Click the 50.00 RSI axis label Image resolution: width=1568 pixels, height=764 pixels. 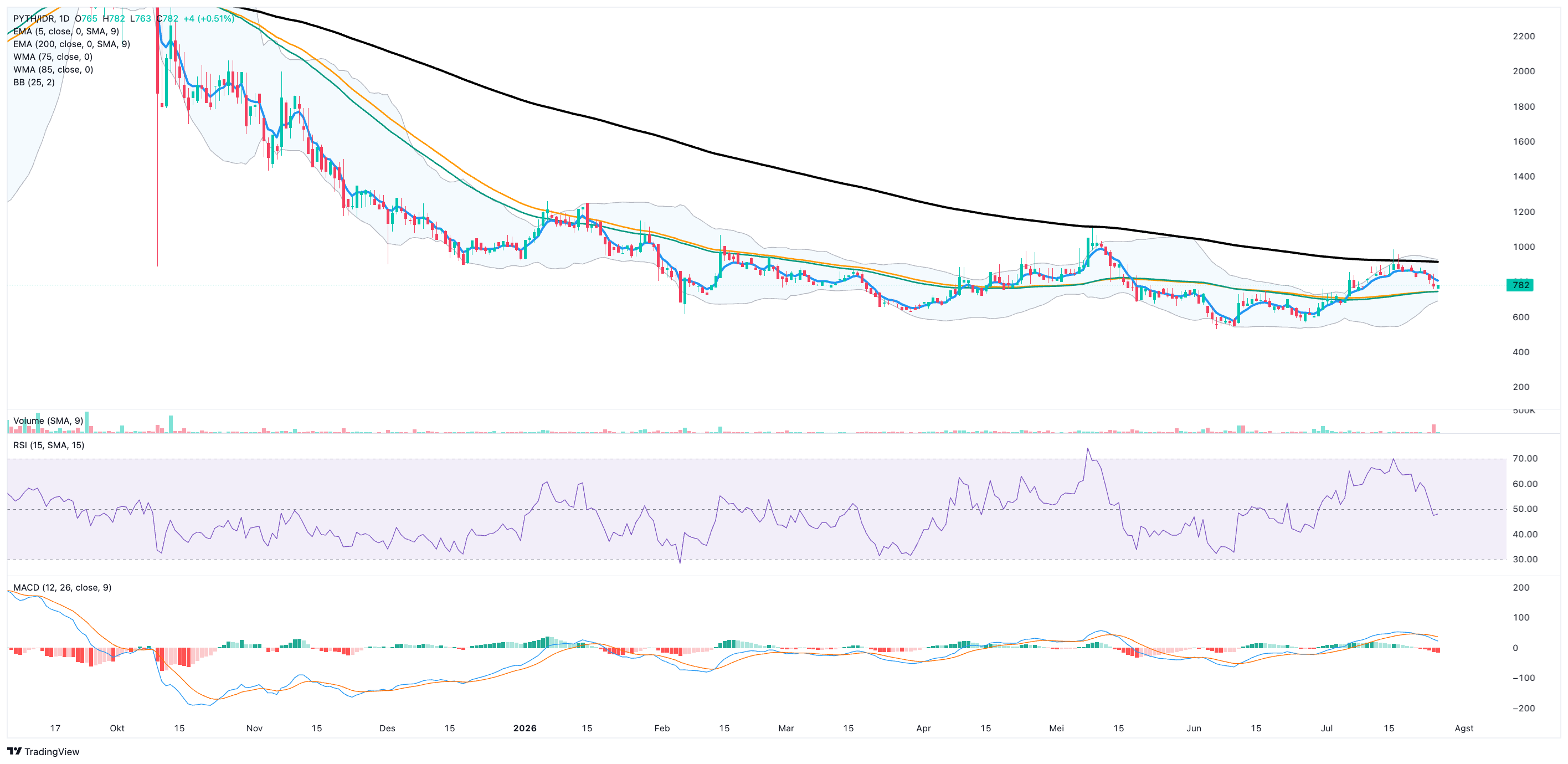tap(1525, 510)
